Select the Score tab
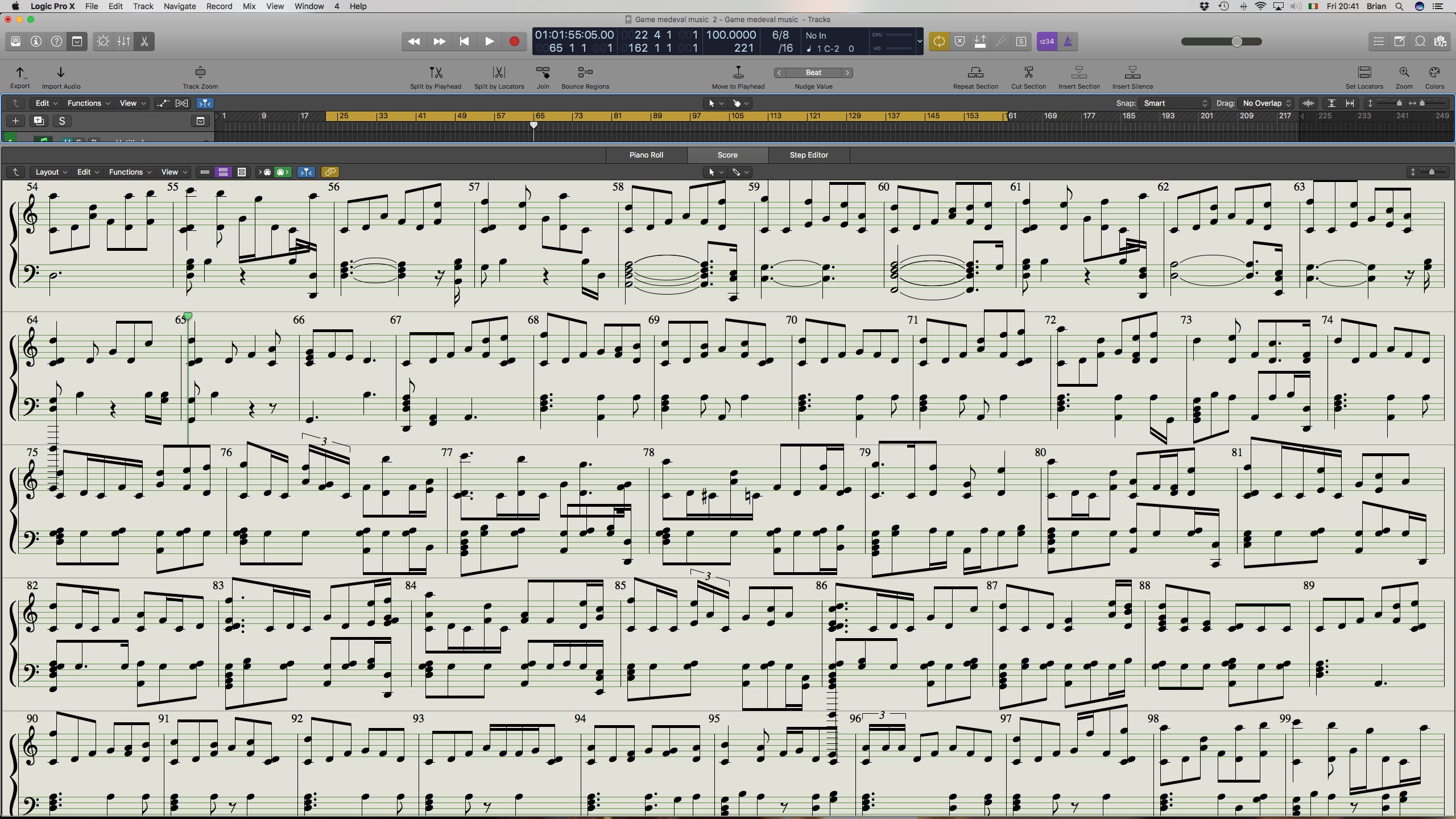This screenshot has height=819, width=1456. (727, 155)
